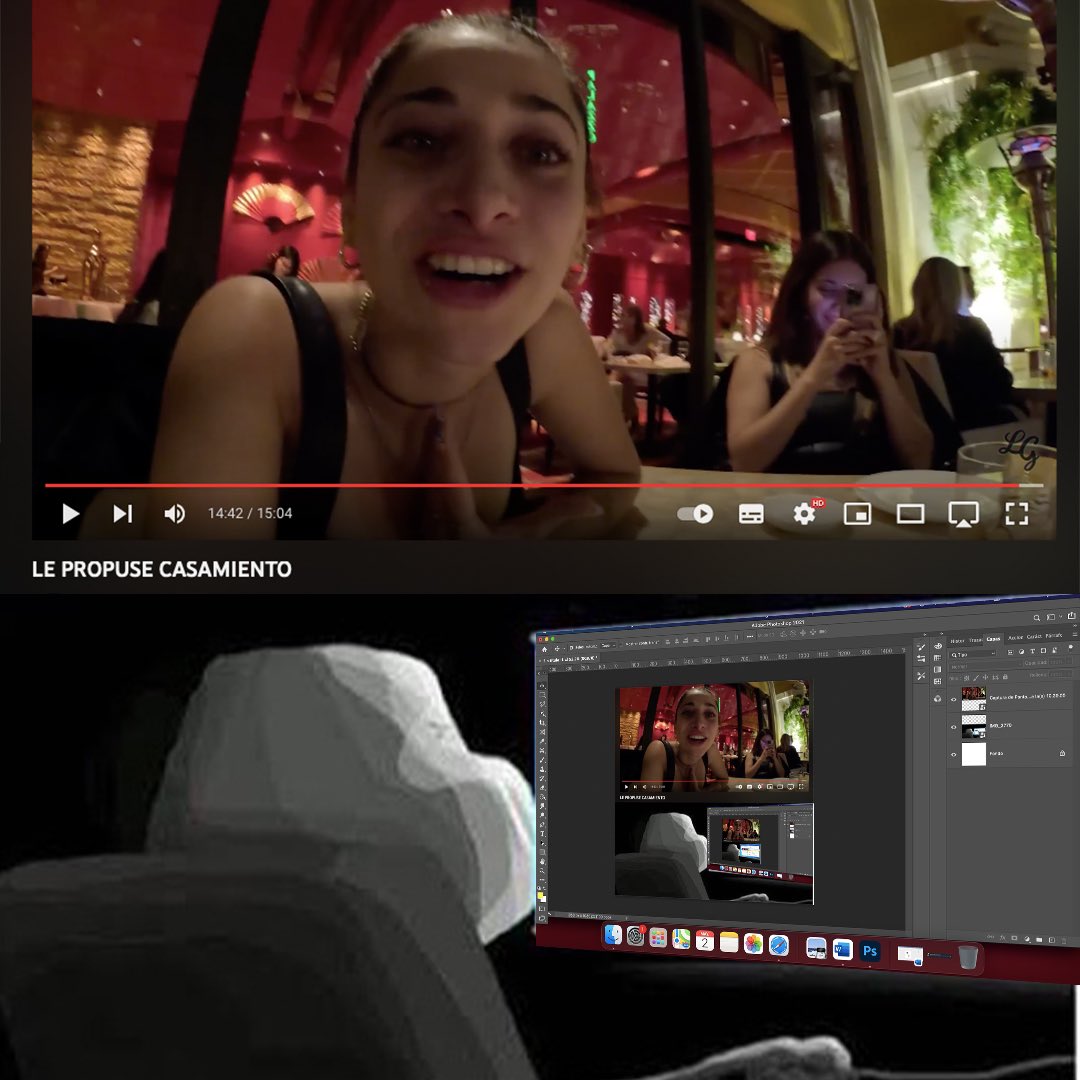Hide the IMG layer in Capas
The width and height of the screenshot is (1080, 1080).
coord(953,727)
